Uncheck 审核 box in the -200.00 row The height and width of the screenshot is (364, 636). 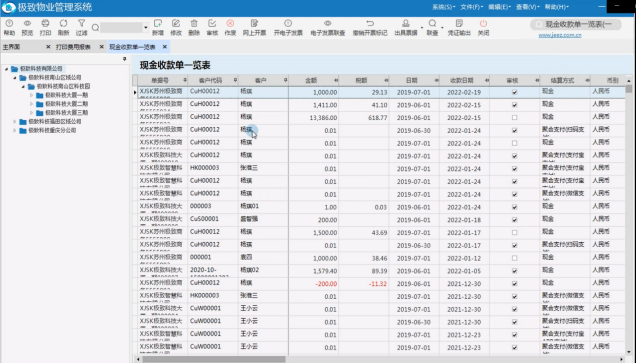coord(514,284)
